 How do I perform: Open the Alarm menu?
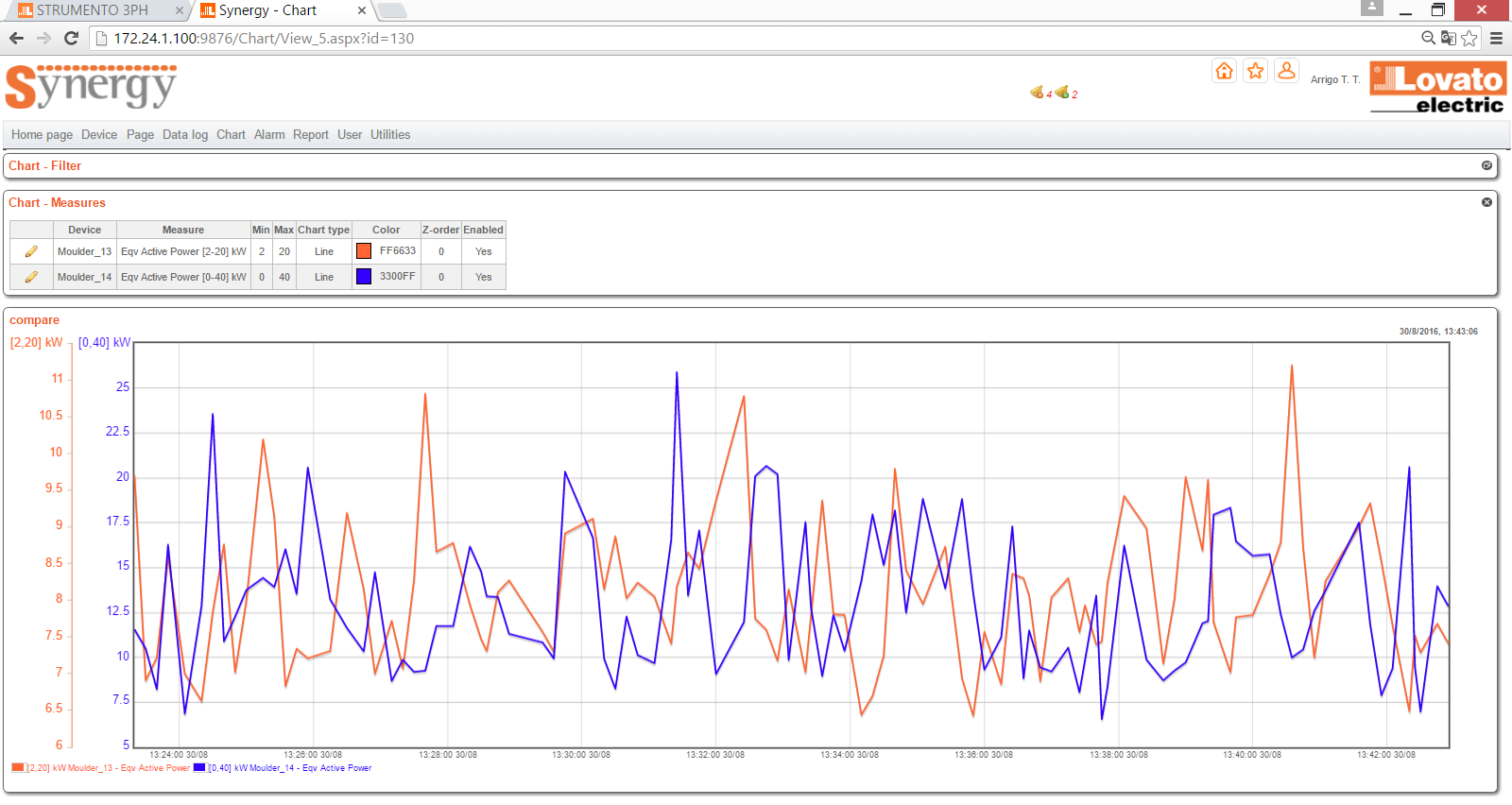coord(269,134)
